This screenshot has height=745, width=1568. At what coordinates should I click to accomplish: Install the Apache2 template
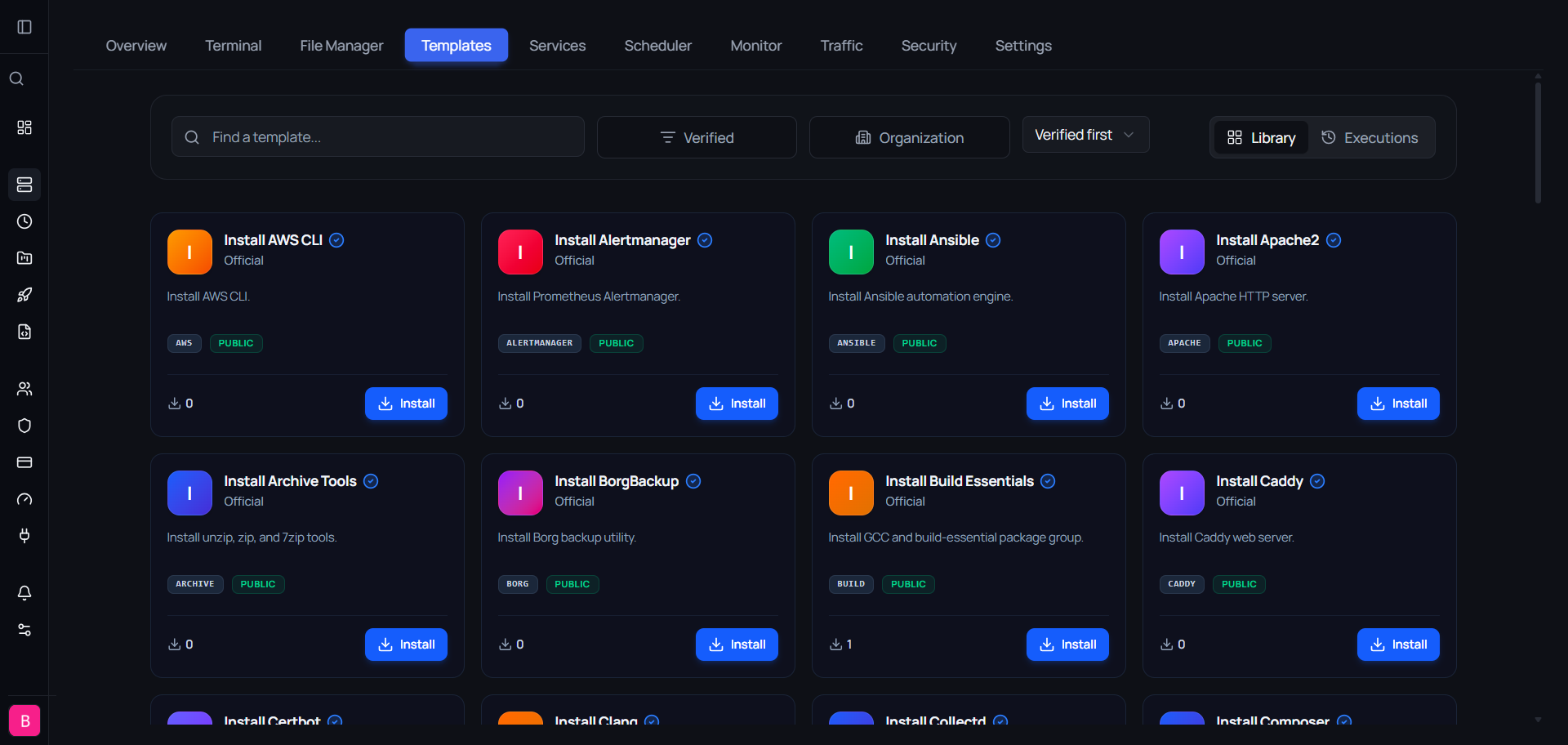1398,404
